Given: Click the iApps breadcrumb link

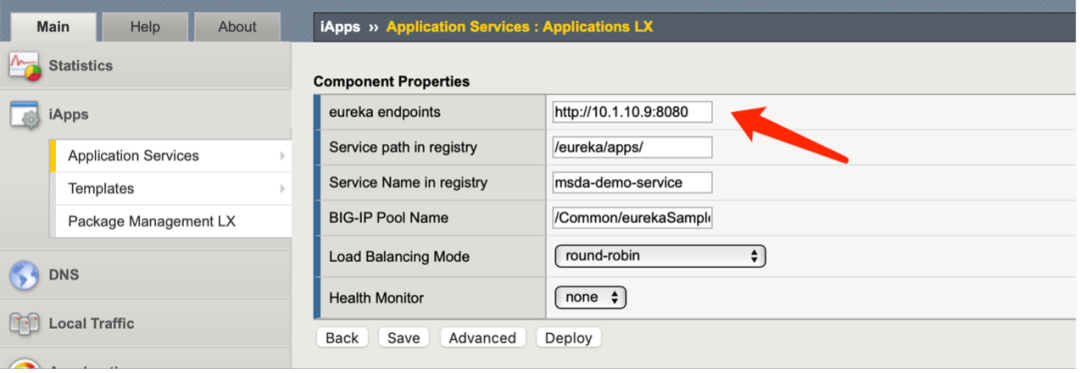Looking at the screenshot, I should (340, 28).
